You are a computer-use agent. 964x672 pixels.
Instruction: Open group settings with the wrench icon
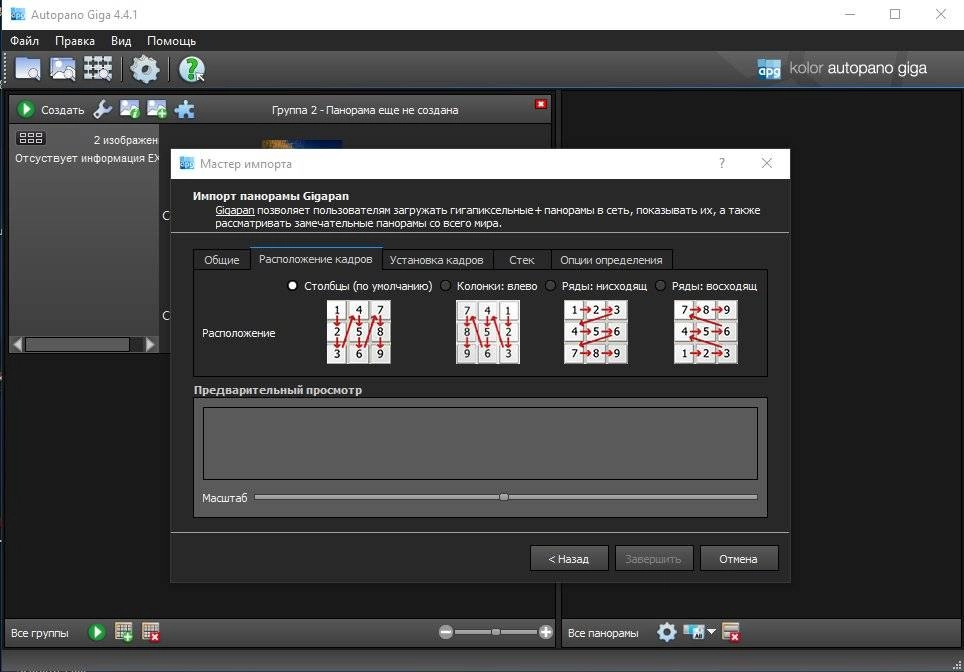point(102,109)
